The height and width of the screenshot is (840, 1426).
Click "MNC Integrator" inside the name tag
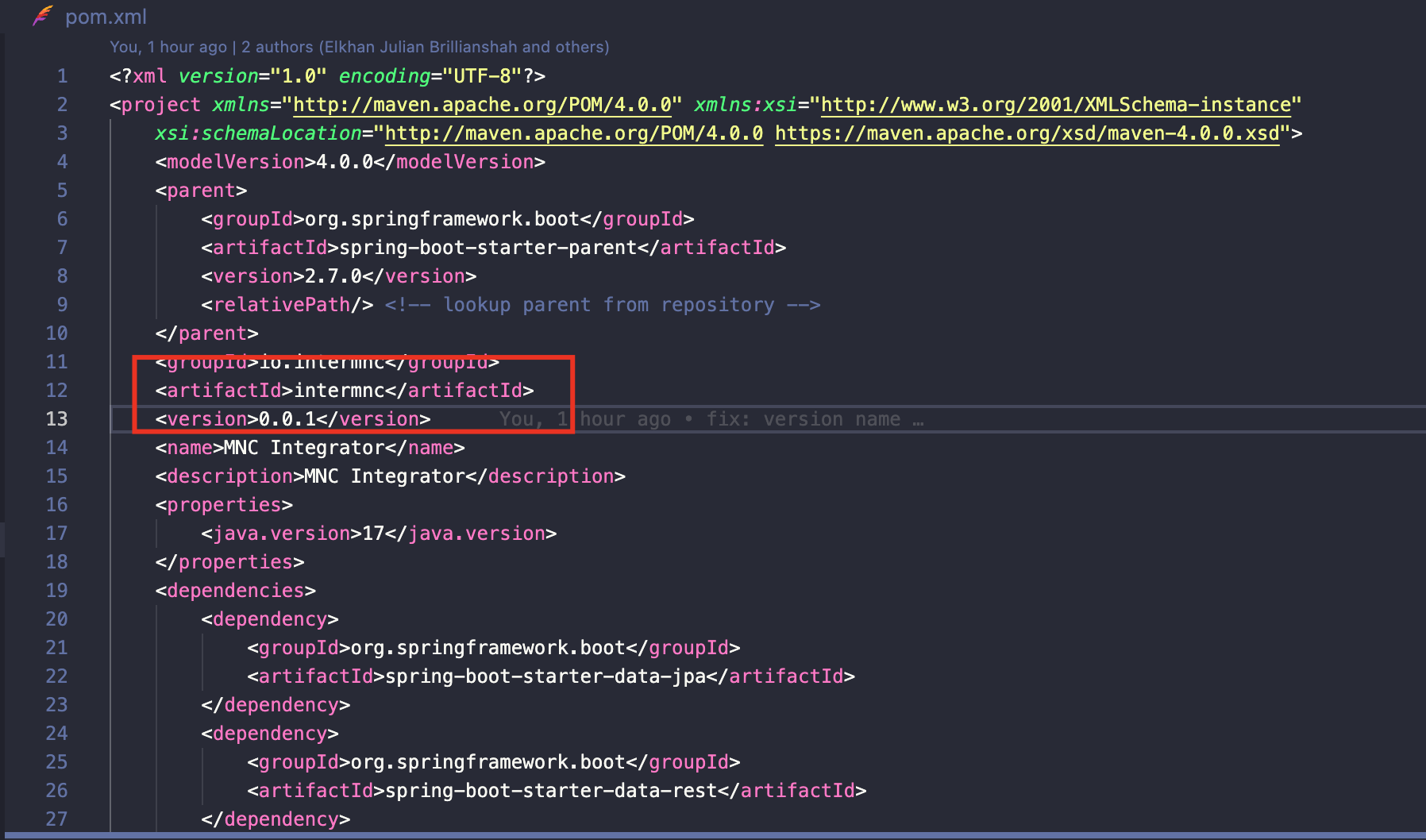pos(304,448)
